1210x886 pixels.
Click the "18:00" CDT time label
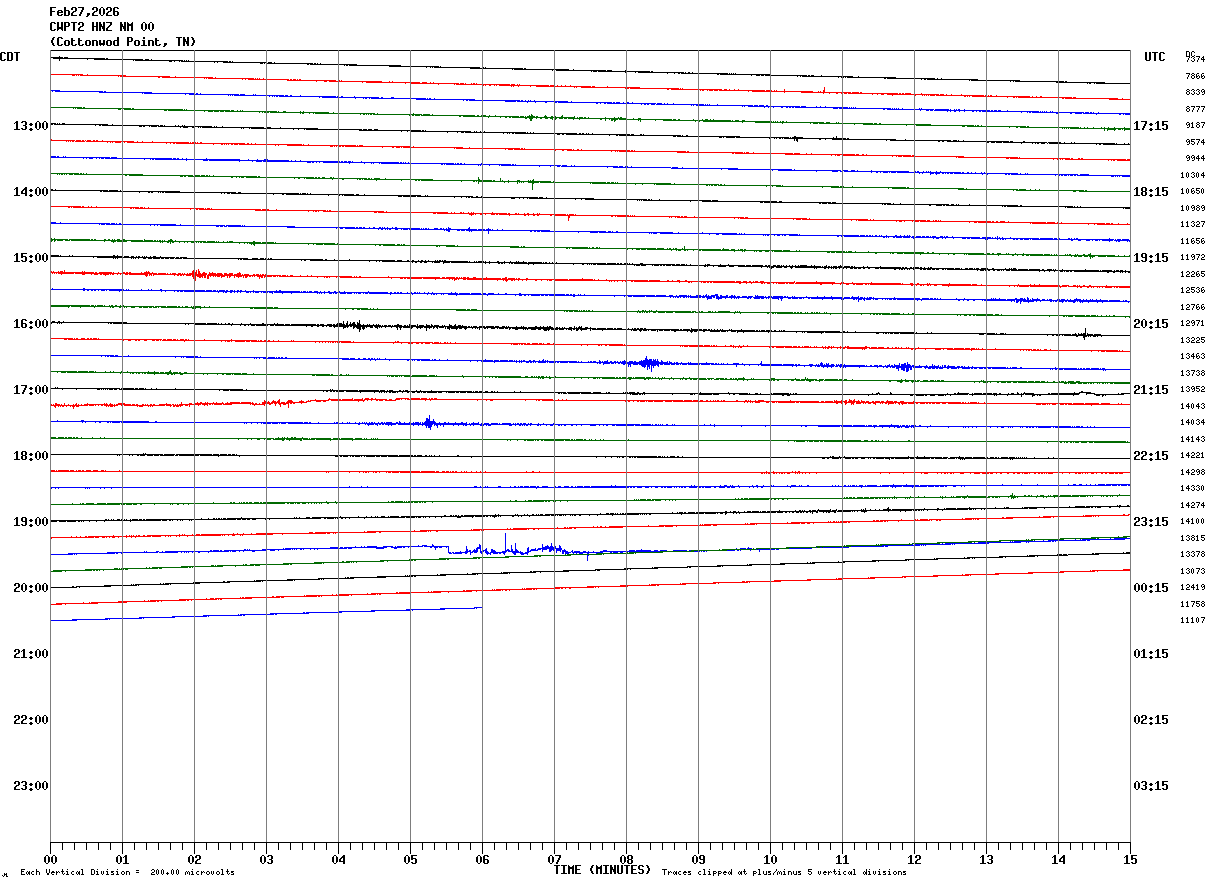coord(30,455)
